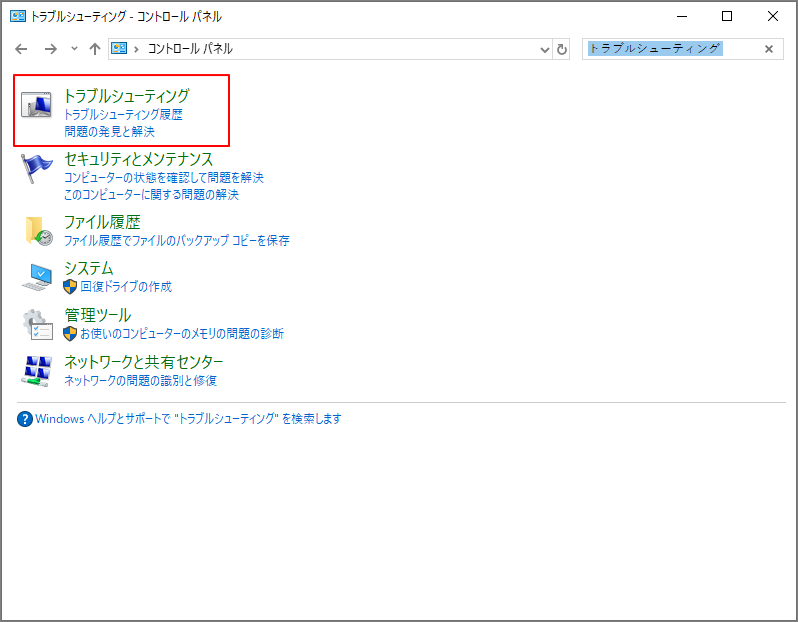Open the トラブルシューティング computer icon

[x=36, y=104]
